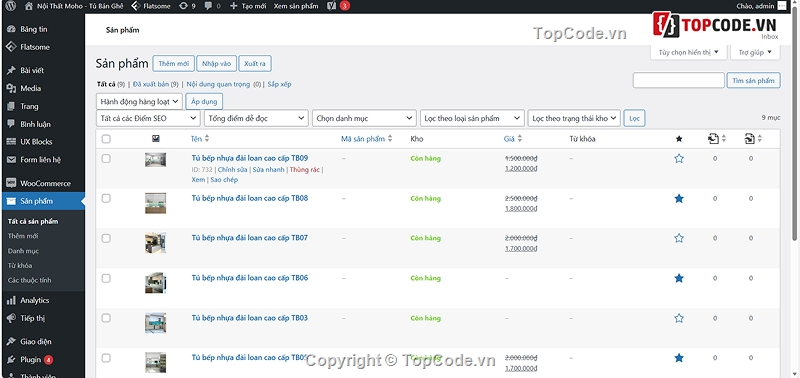This screenshot has width=800, height=378.
Task: Open Lọc theo loại sản phẩm dropdown
Action: click(x=472, y=118)
